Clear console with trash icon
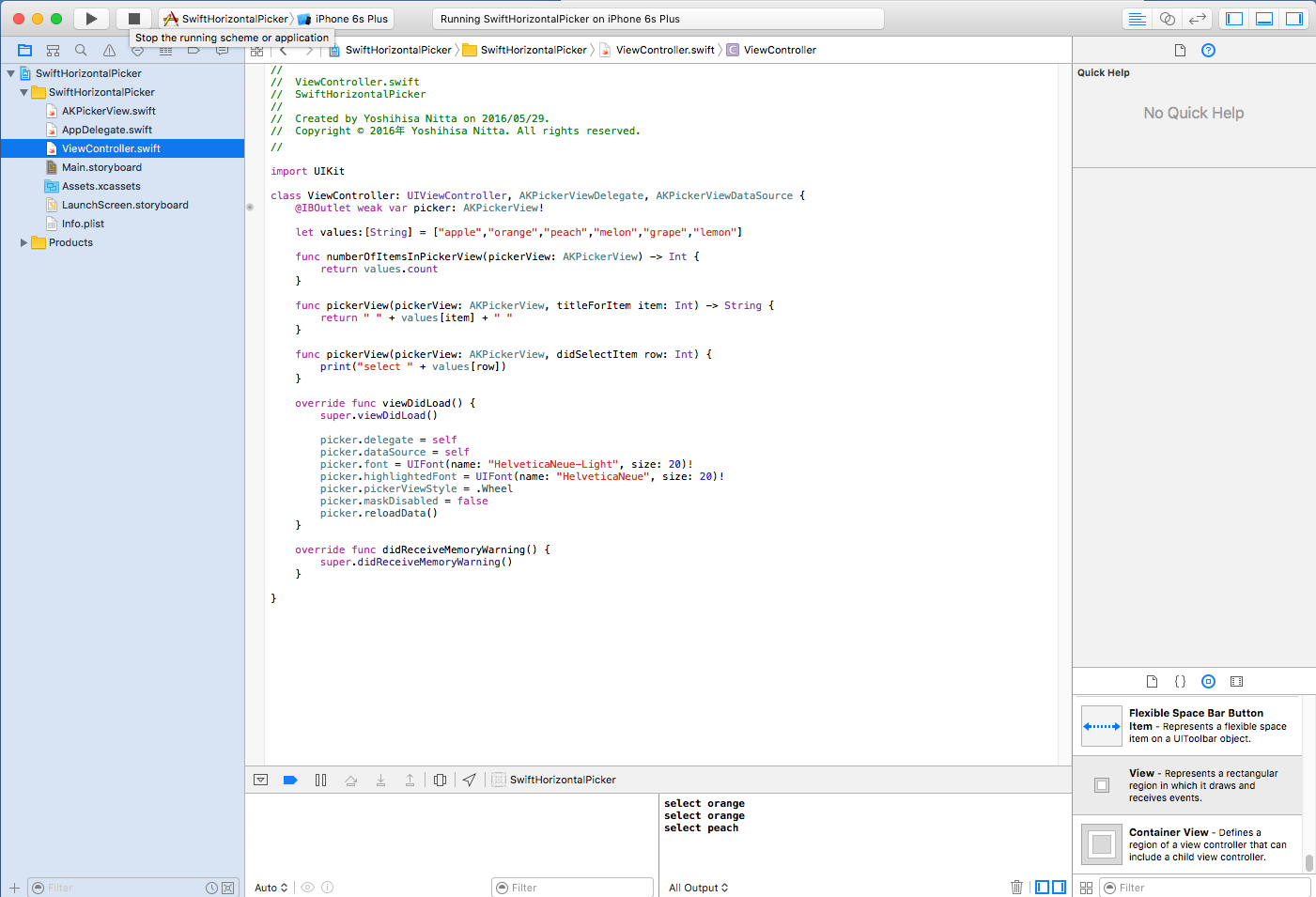The image size is (1316, 897). click(x=1016, y=887)
